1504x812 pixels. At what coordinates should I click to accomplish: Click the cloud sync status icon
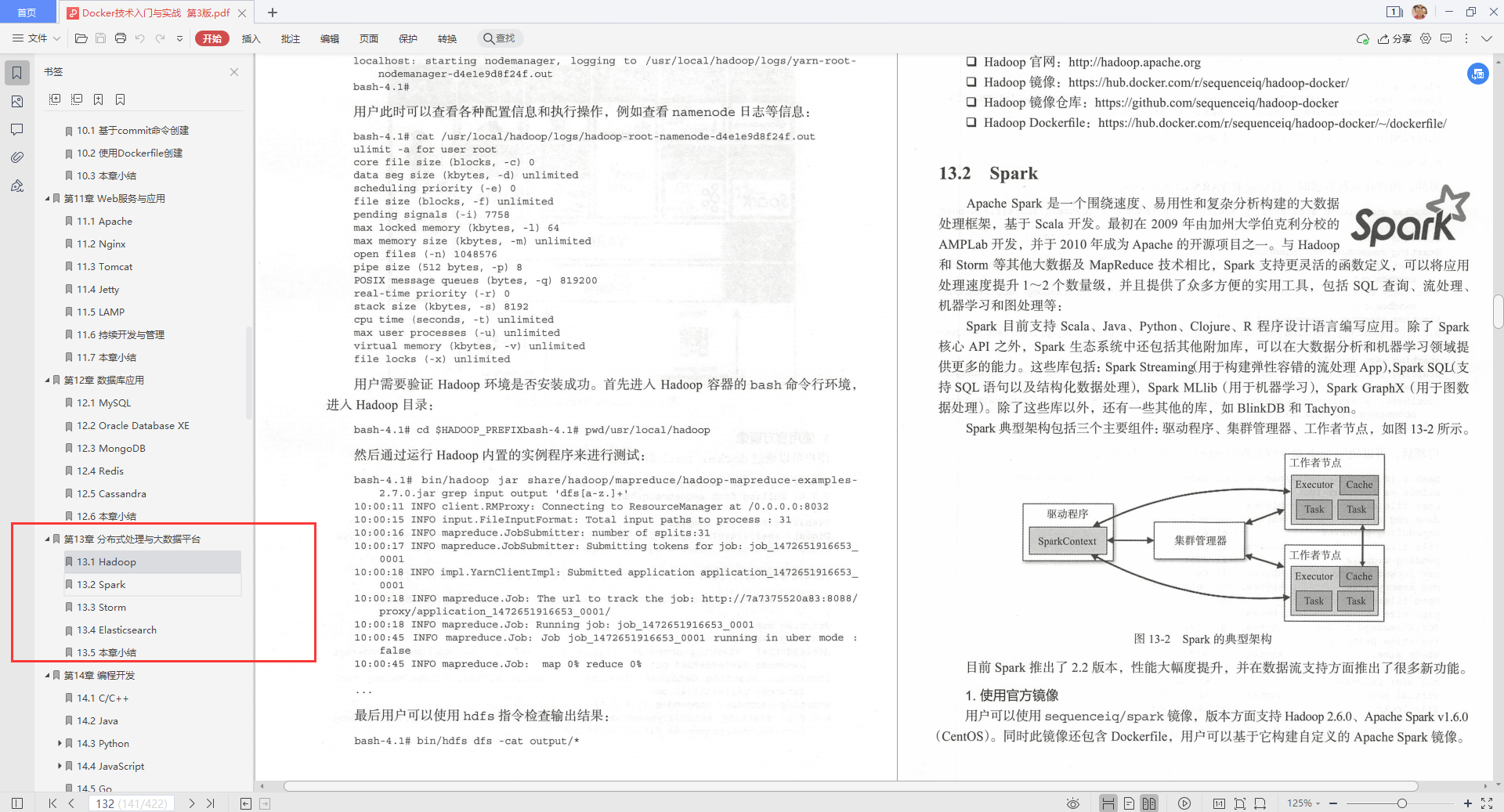1362,38
